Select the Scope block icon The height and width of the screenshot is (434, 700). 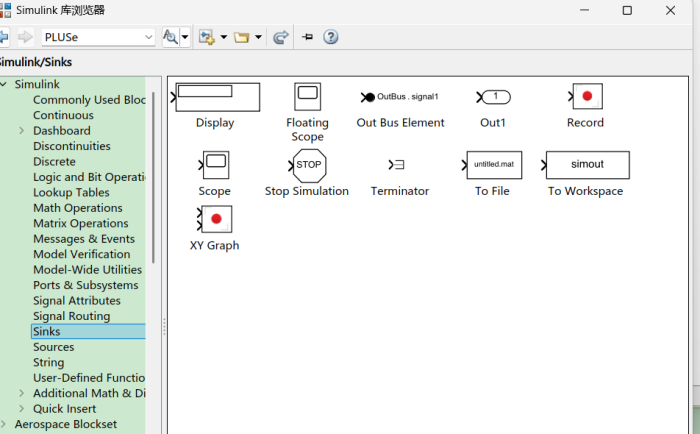tap(214, 165)
